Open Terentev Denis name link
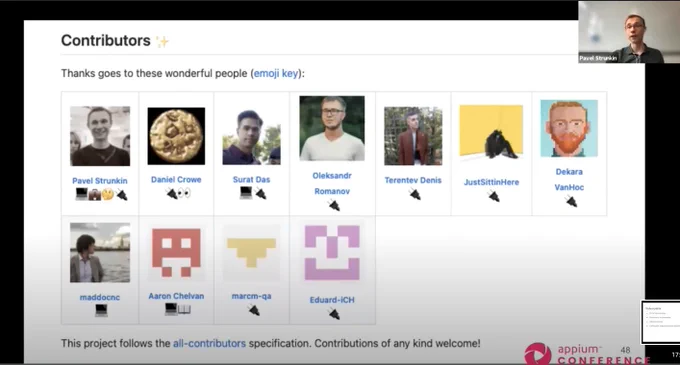Screen dimensions: 680x365 pos(413,180)
